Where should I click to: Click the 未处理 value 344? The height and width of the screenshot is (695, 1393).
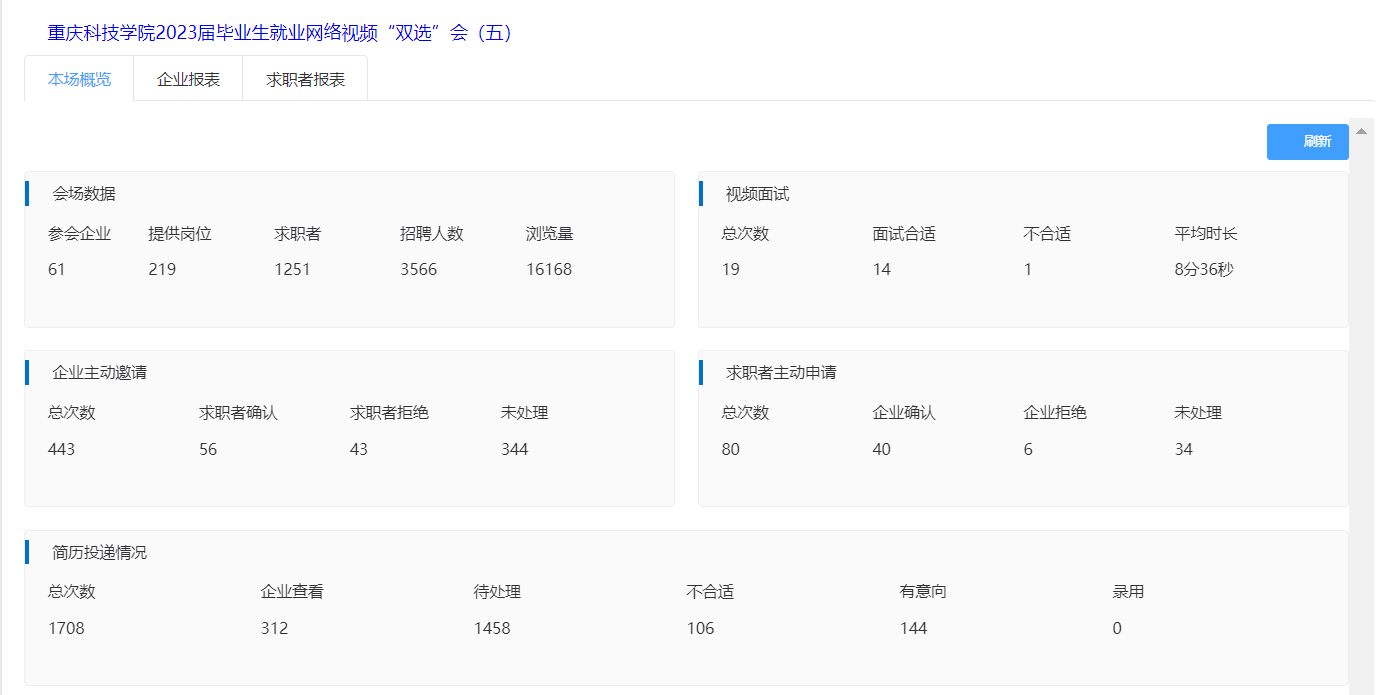(515, 449)
